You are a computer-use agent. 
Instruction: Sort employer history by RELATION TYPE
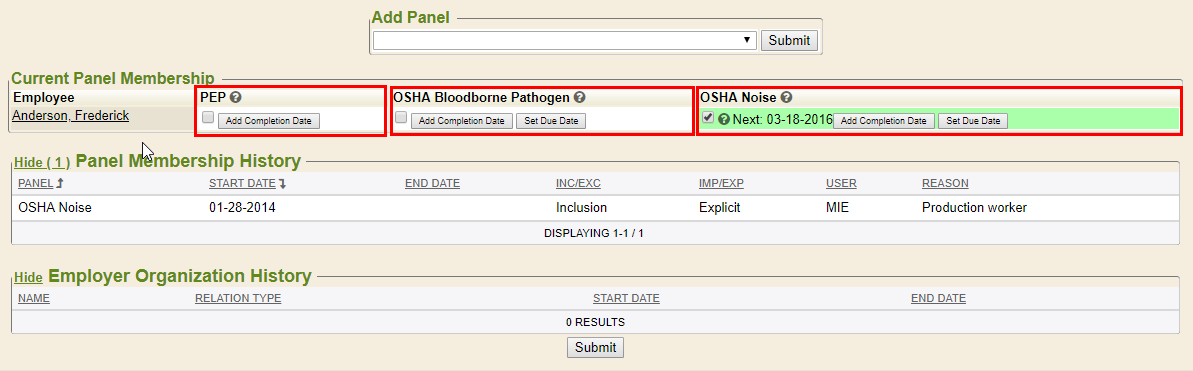[x=238, y=298]
